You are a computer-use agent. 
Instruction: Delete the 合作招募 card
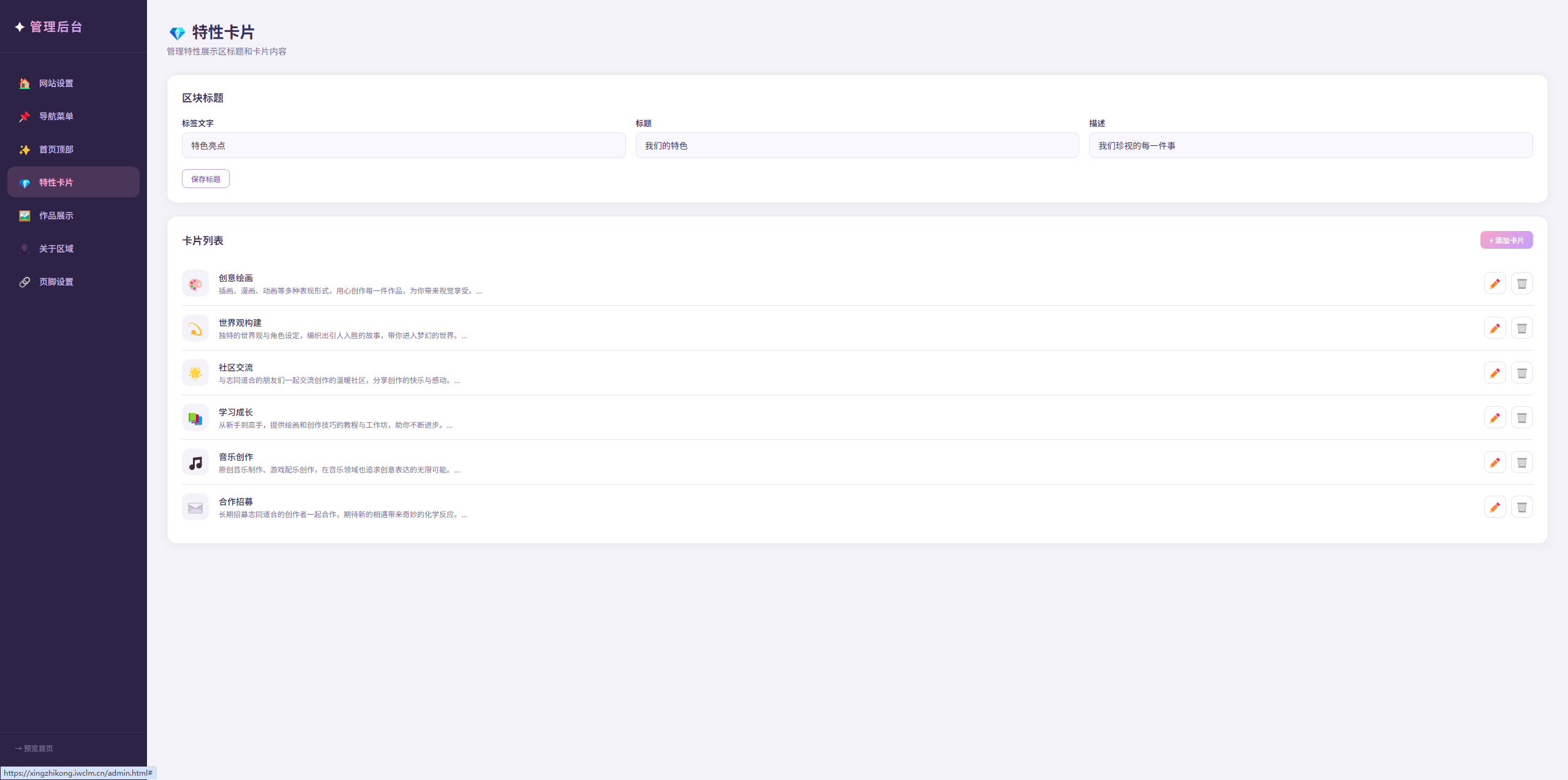pyautogui.click(x=1521, y=507)
